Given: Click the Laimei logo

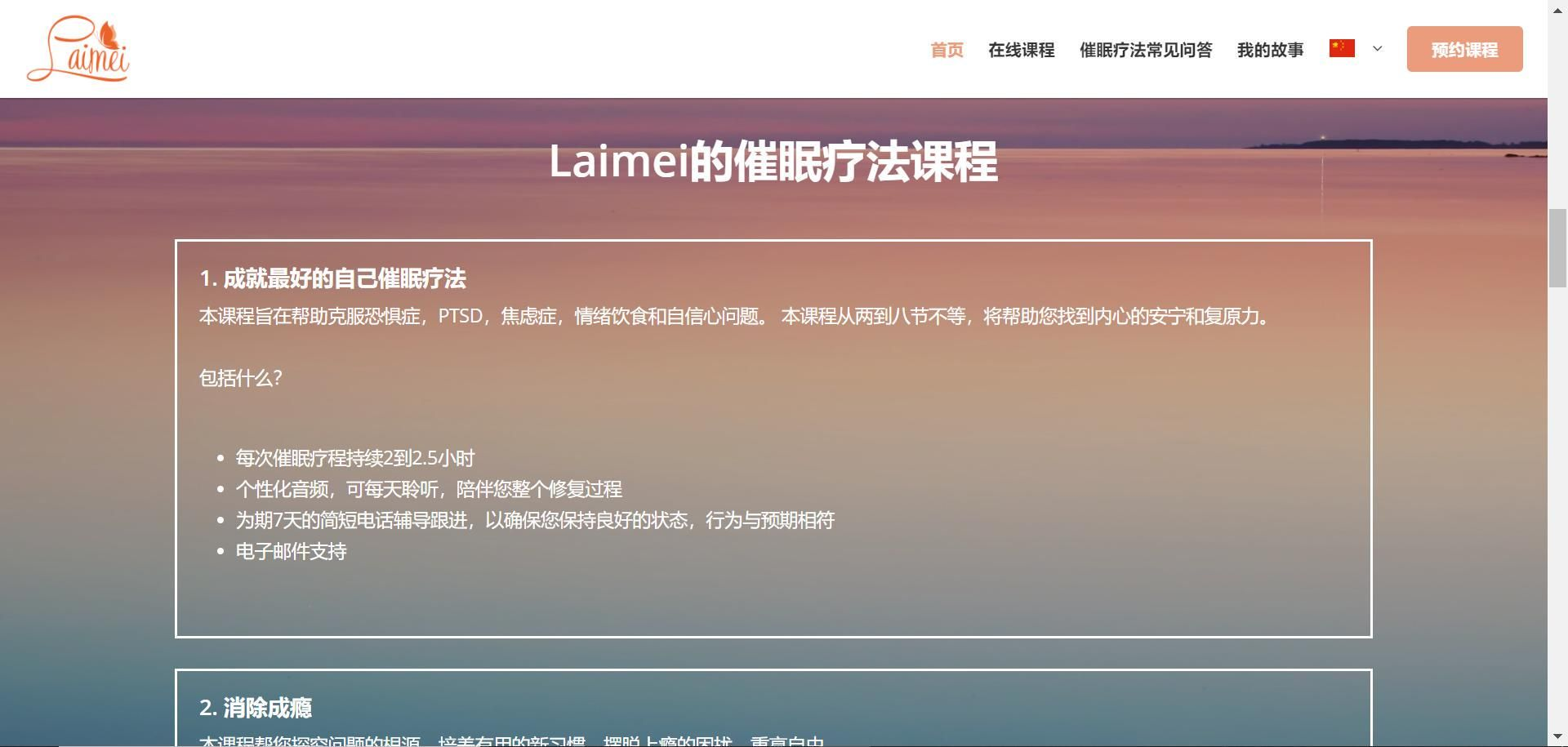Looking at the screenshot, I should 78,49.
